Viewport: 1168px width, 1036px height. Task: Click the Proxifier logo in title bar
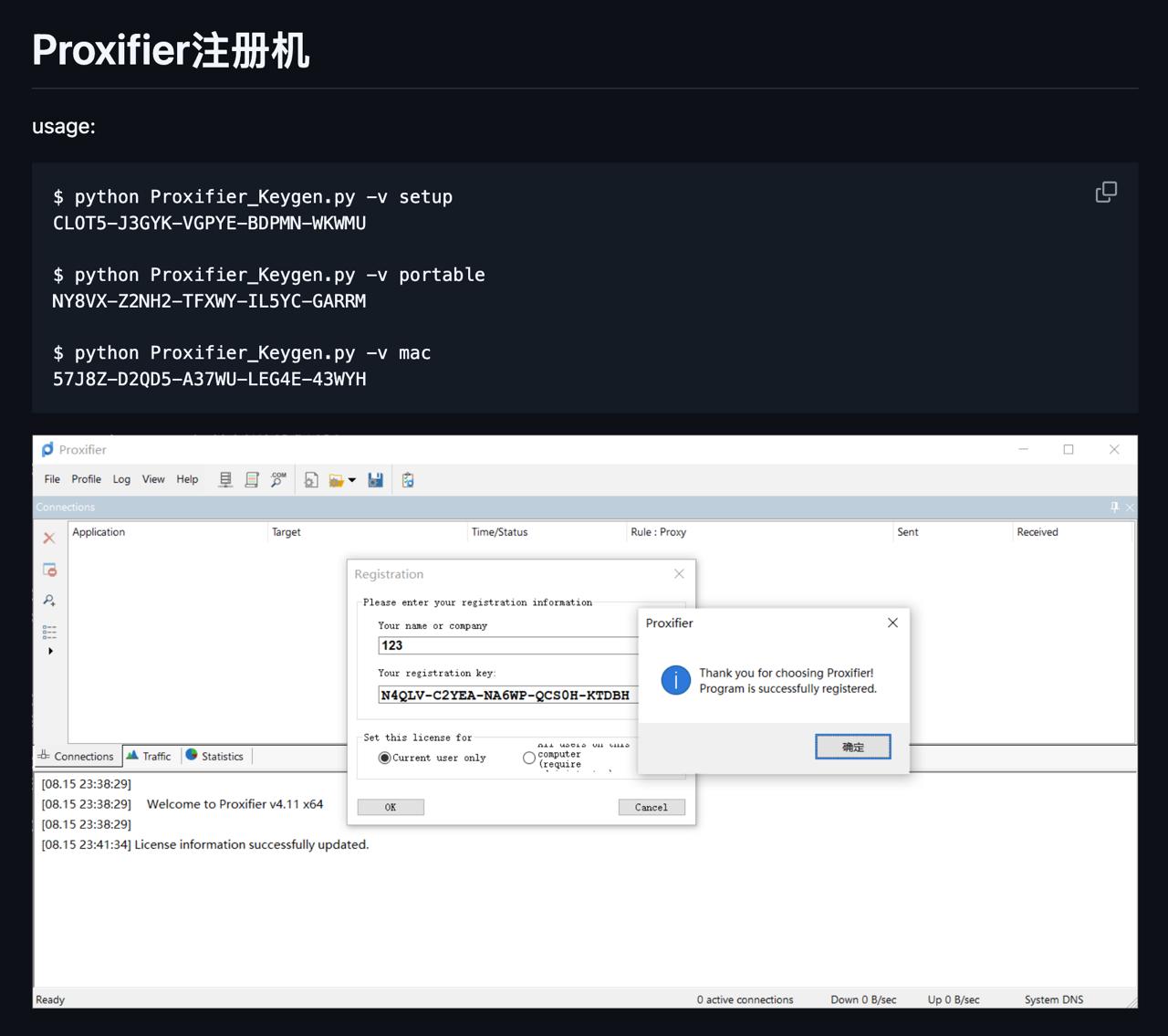pos(47,449)
